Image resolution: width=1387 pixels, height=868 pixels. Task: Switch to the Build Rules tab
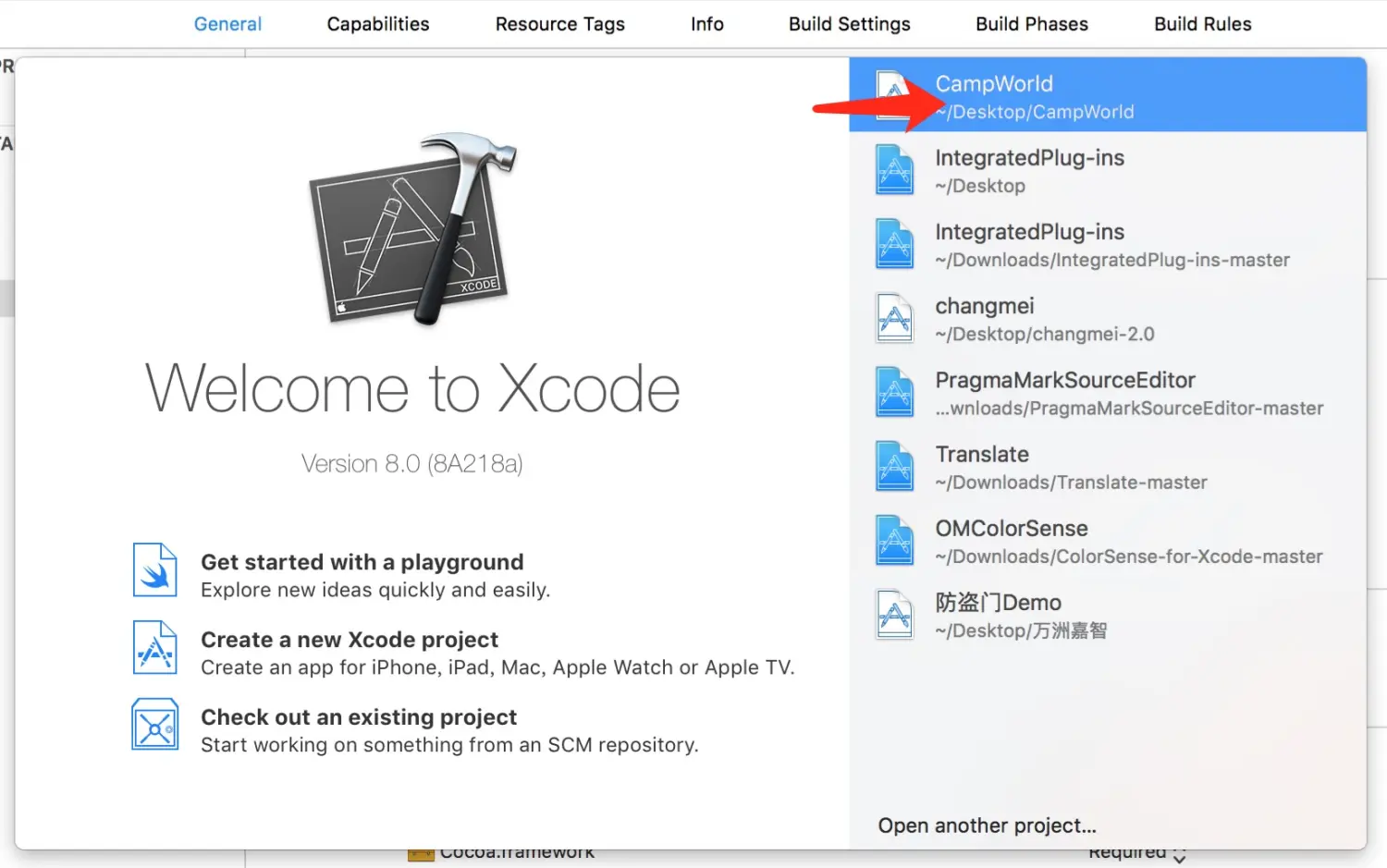click(1203, 24)
